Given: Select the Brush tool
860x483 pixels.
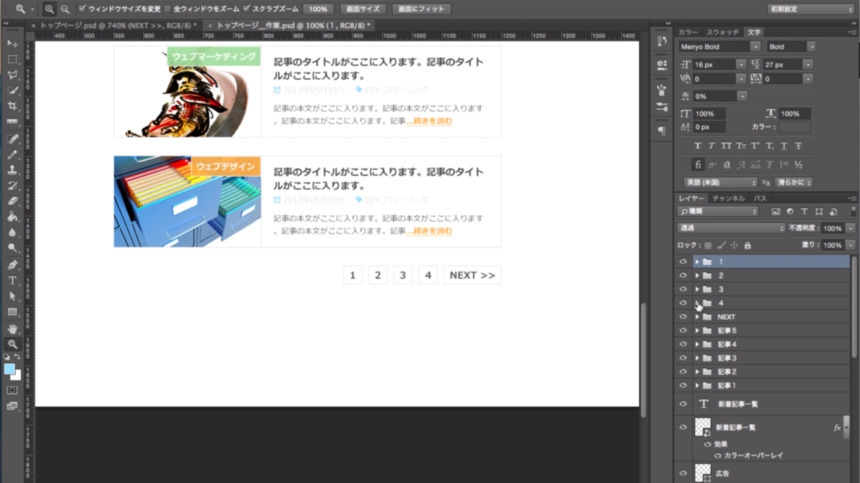Looking at the screenshot, I should tap(12, 155).
